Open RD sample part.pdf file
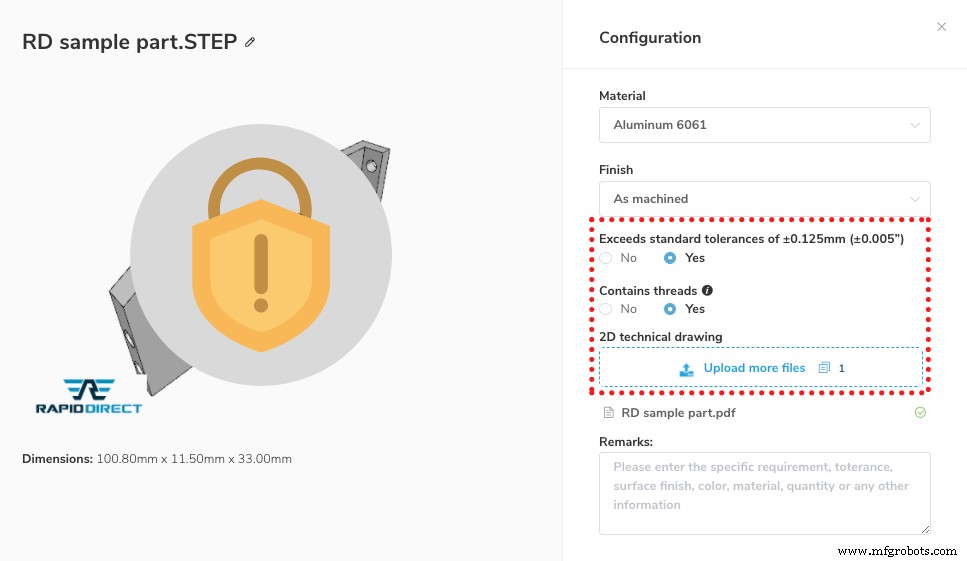The height and width of the screenshot is (561, 967). point(677,412)
